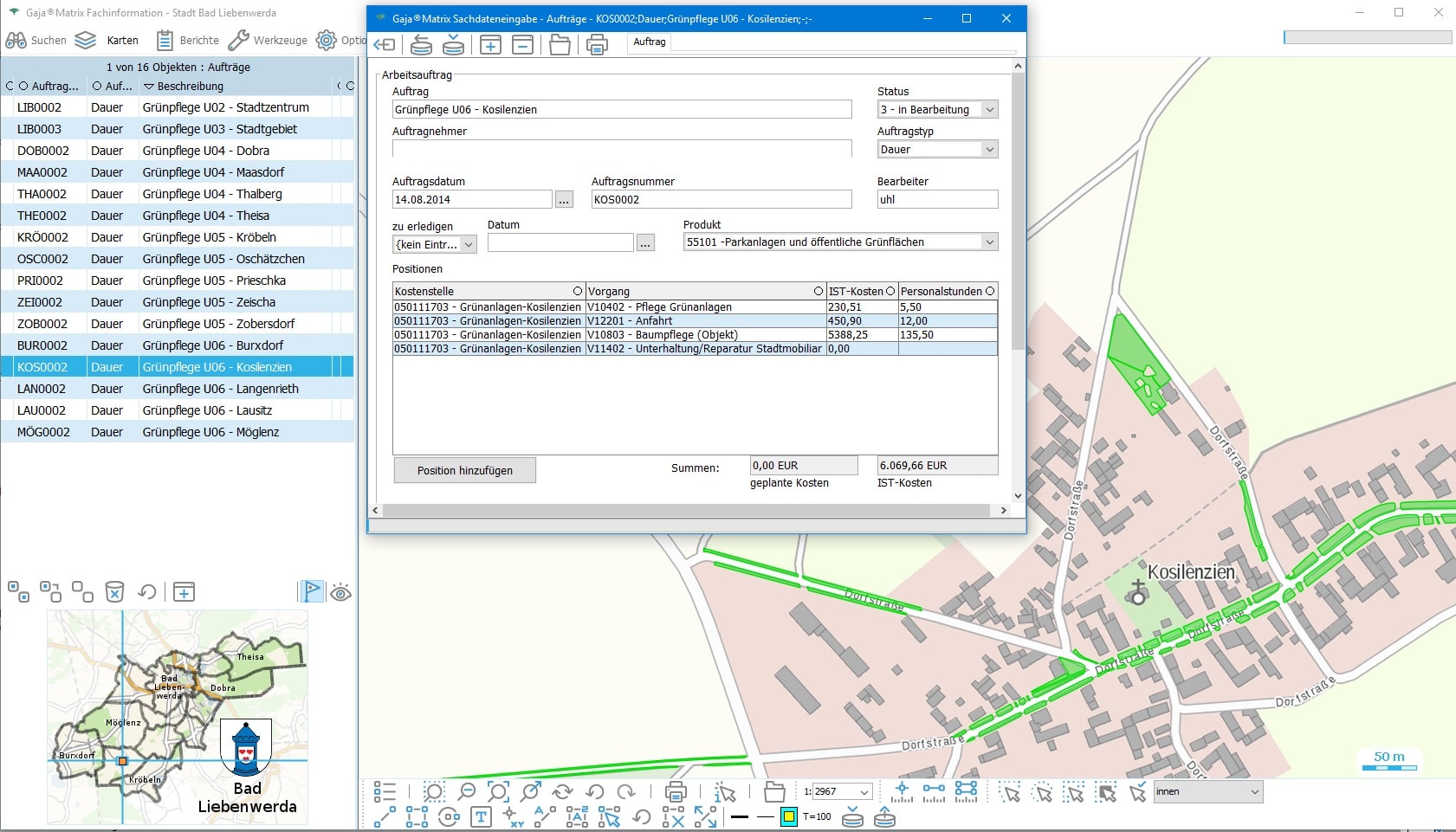This screenshot has height=832, width=1456.
Task: Toggle the eye visibility icon above overview map
Action: pyautogui.click(x=340, y=592)
